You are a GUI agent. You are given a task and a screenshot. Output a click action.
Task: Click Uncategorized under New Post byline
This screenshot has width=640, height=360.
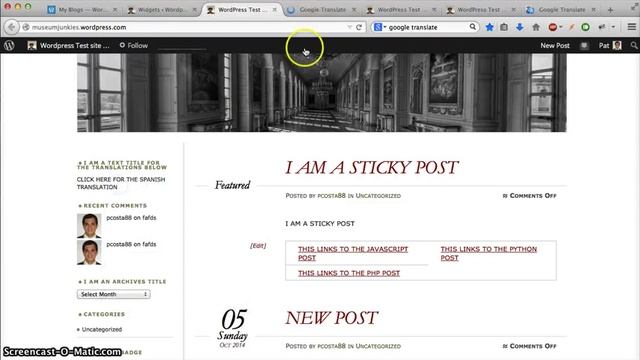coord(378,346)
